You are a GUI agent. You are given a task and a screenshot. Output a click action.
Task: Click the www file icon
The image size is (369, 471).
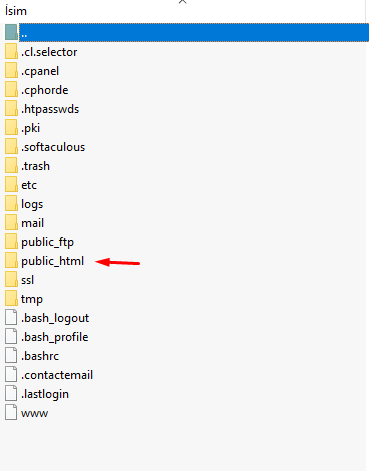[x=11, y=413]
